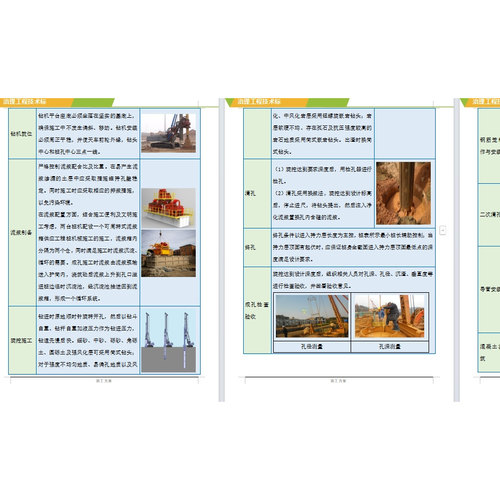This screenshot has width=500, height=500.
Task: Click the three drilling rigs diagram image
Action: 168,341
